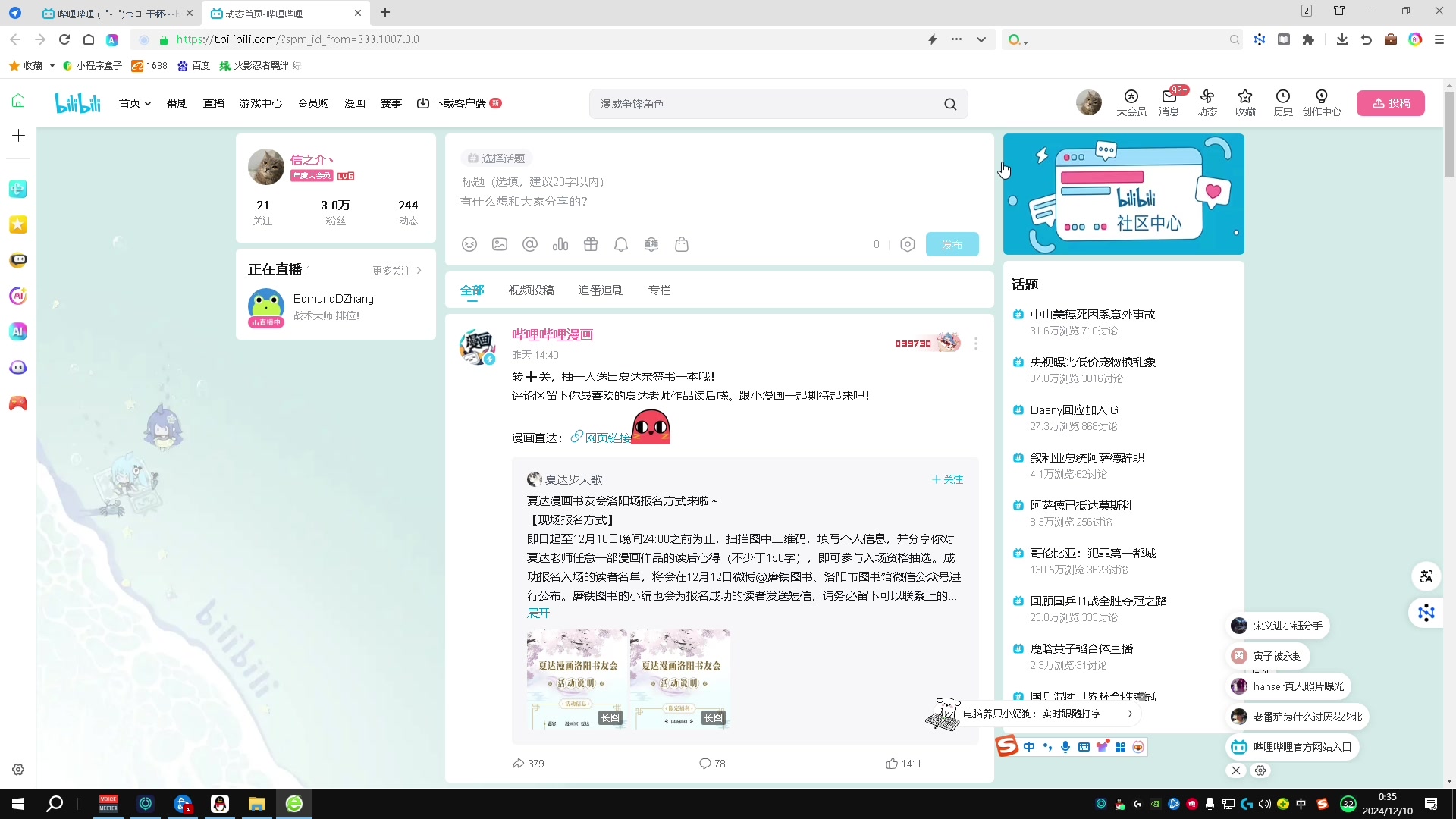Expand post text via 展开 link

538,613
